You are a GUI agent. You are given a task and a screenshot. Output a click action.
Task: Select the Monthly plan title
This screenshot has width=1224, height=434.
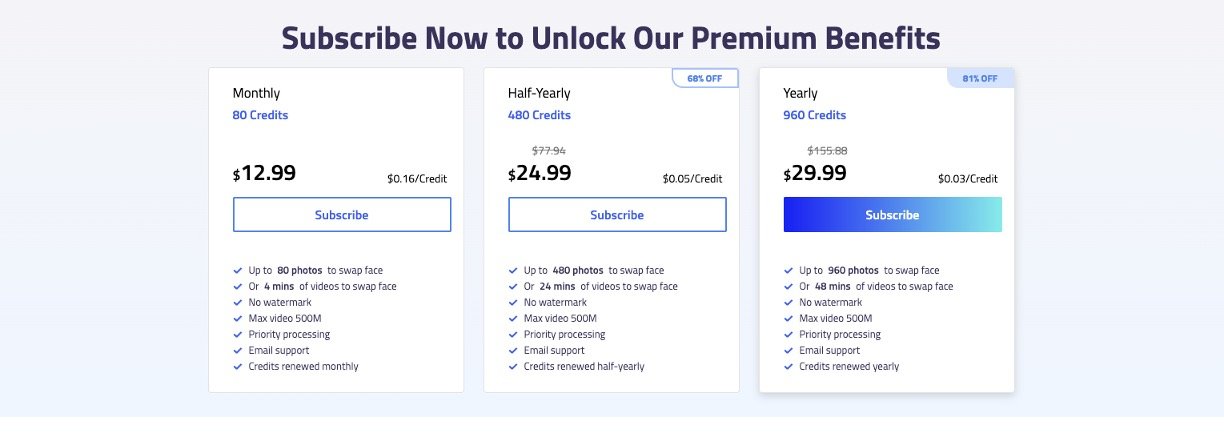(x=256, y=93)
